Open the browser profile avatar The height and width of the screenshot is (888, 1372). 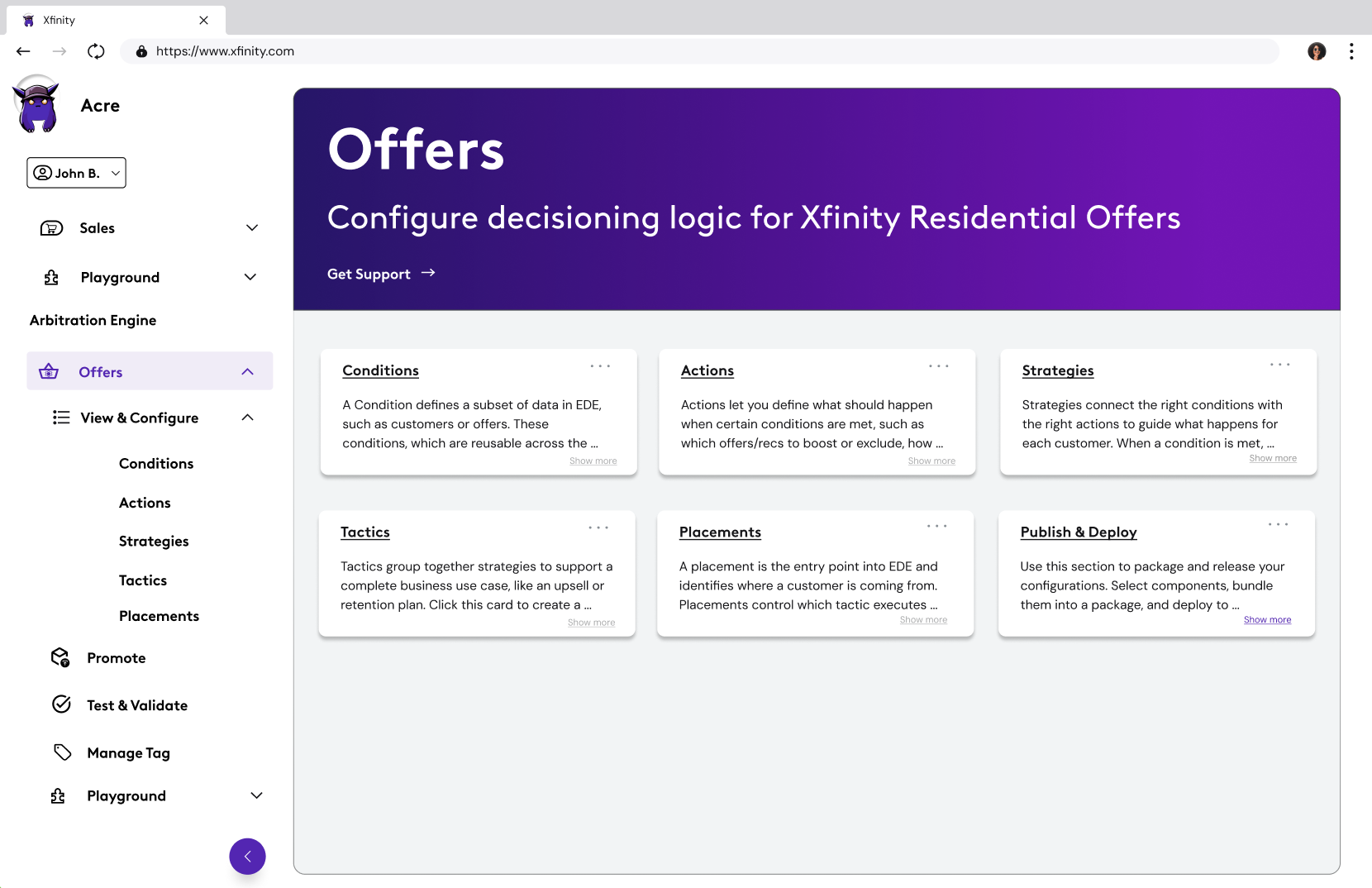pos(1317,51)
